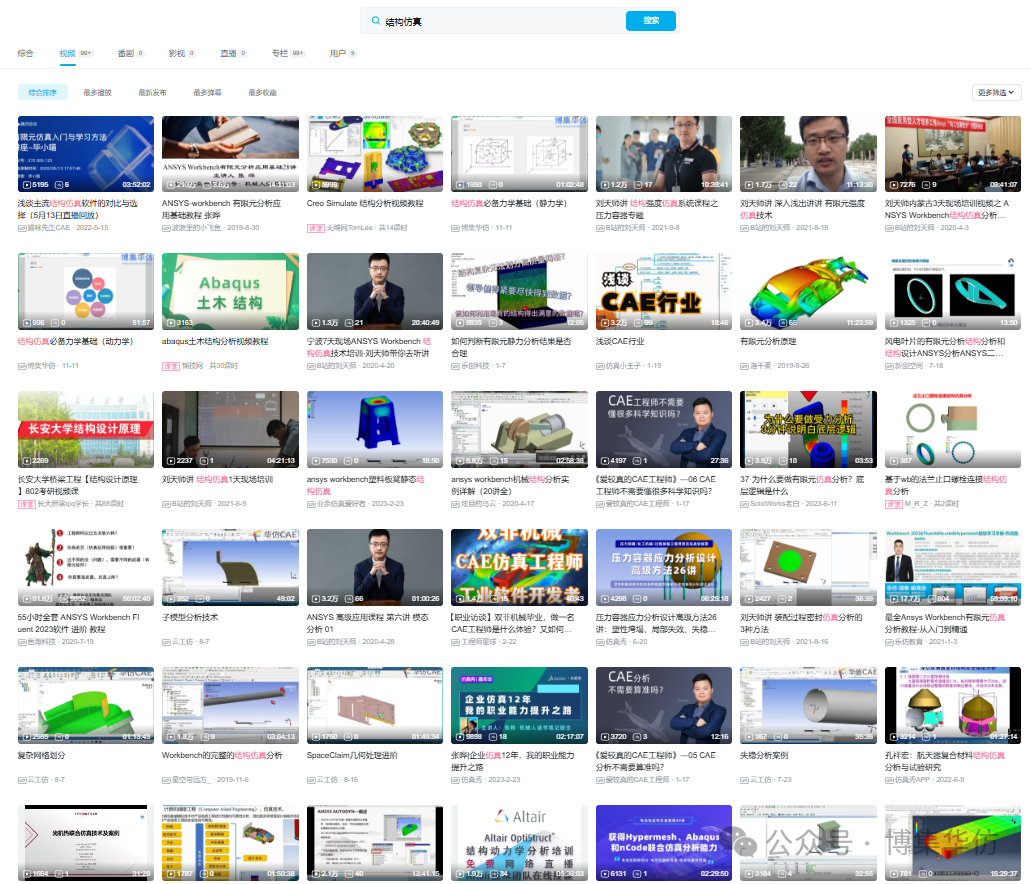Viewport: 1031px width, 884px height.
Task: Switch to the 综合 tab
Action: point(25,53)
